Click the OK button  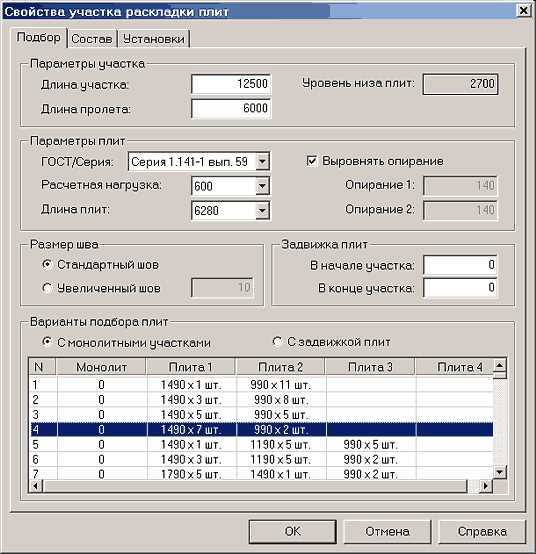[293, 531]
